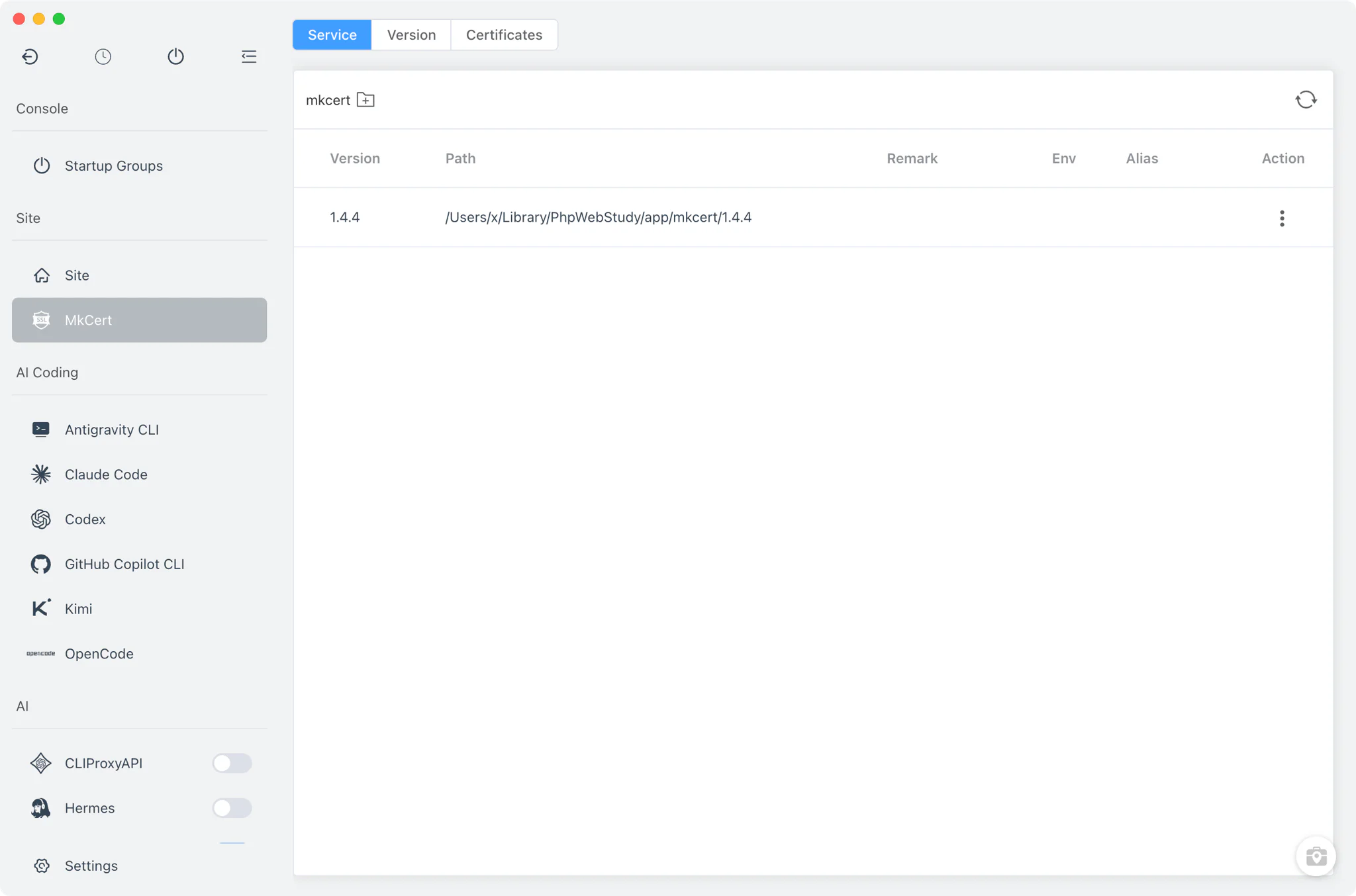The height and width of the screenshot is (896, 1356).
Task: Switch to the Certificates tab
Action: pos(504,34)
